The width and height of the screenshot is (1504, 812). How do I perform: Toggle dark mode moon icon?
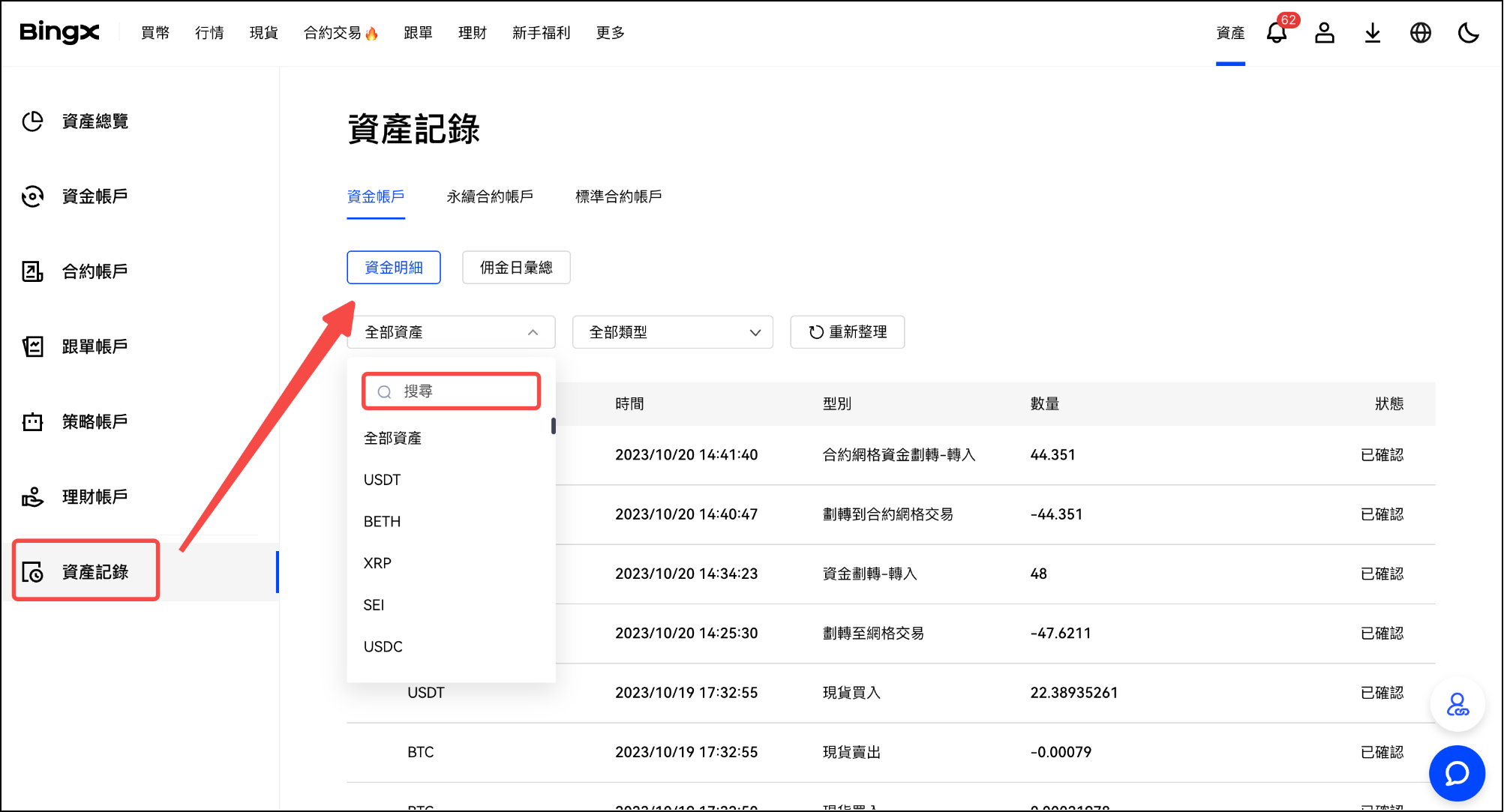1468,33
